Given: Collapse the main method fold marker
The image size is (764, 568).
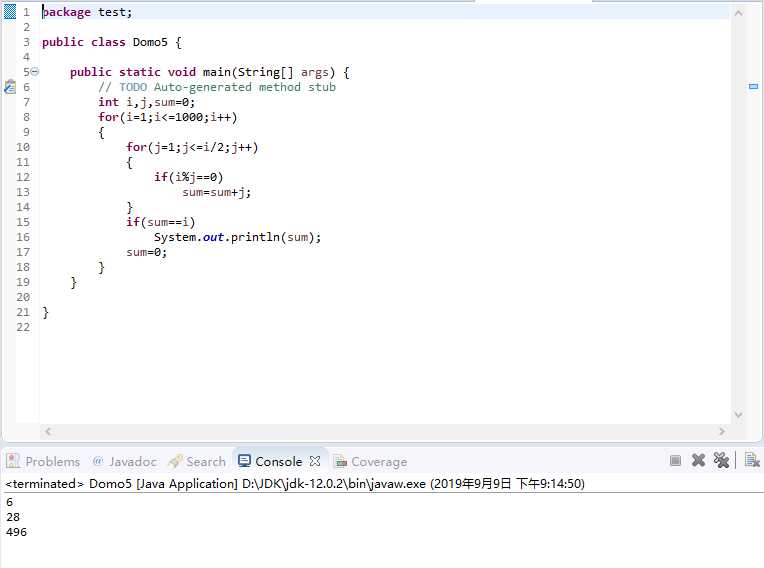Looking at the screenshot, I should [35, 72].
